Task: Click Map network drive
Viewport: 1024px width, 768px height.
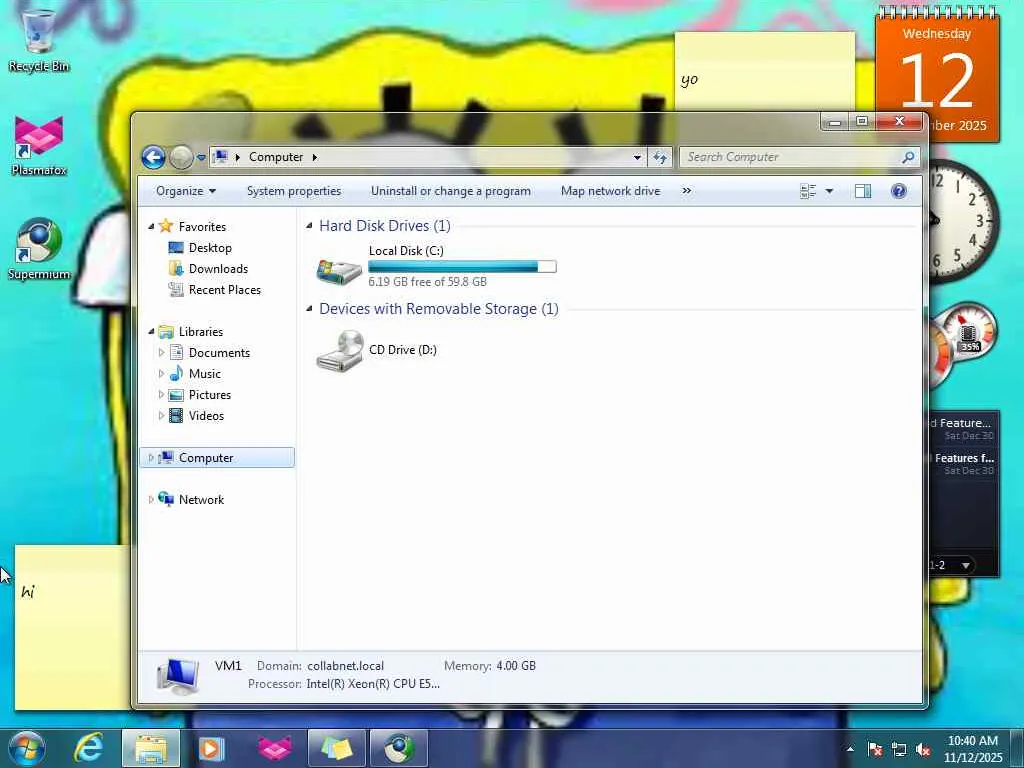Action: tap(611, 191)
